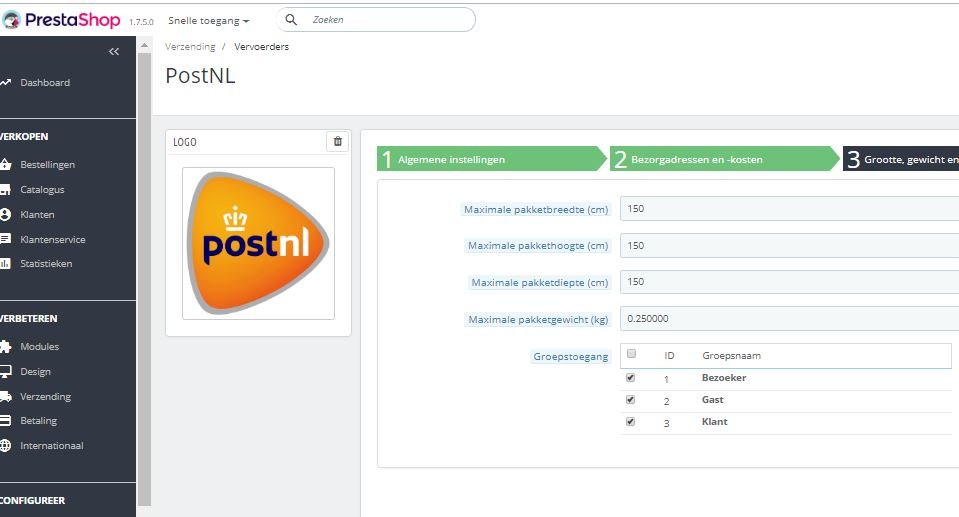This screenshot has width=959, height=517.
Task: Focus the Maximale pakketgewicht field
Action: pos(790,319)
